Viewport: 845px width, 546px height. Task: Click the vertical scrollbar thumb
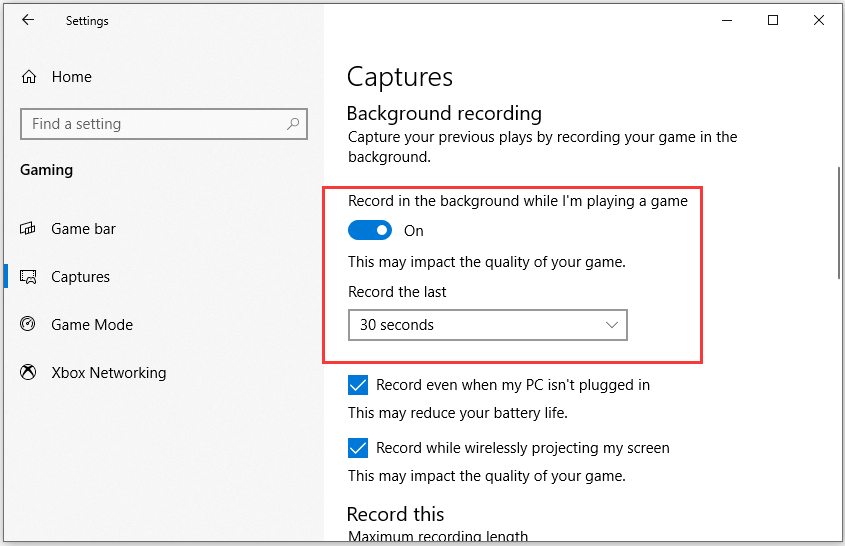click(x=839, y=223)
